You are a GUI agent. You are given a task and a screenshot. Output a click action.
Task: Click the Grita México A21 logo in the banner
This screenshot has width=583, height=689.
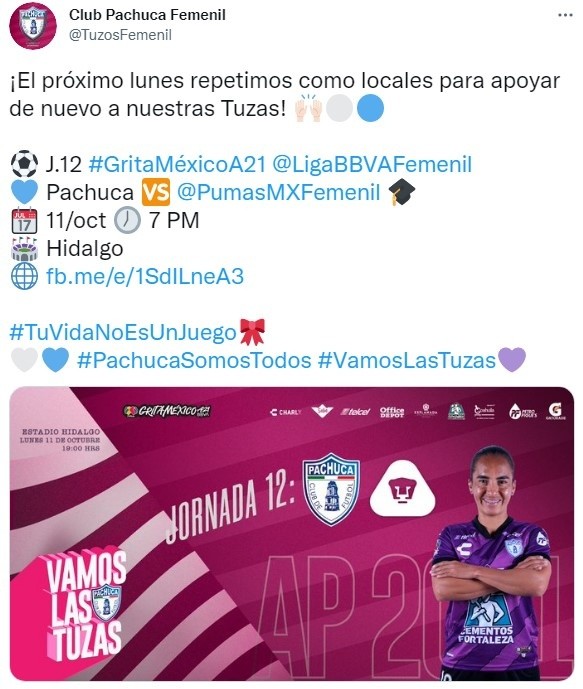click(167, 411)
